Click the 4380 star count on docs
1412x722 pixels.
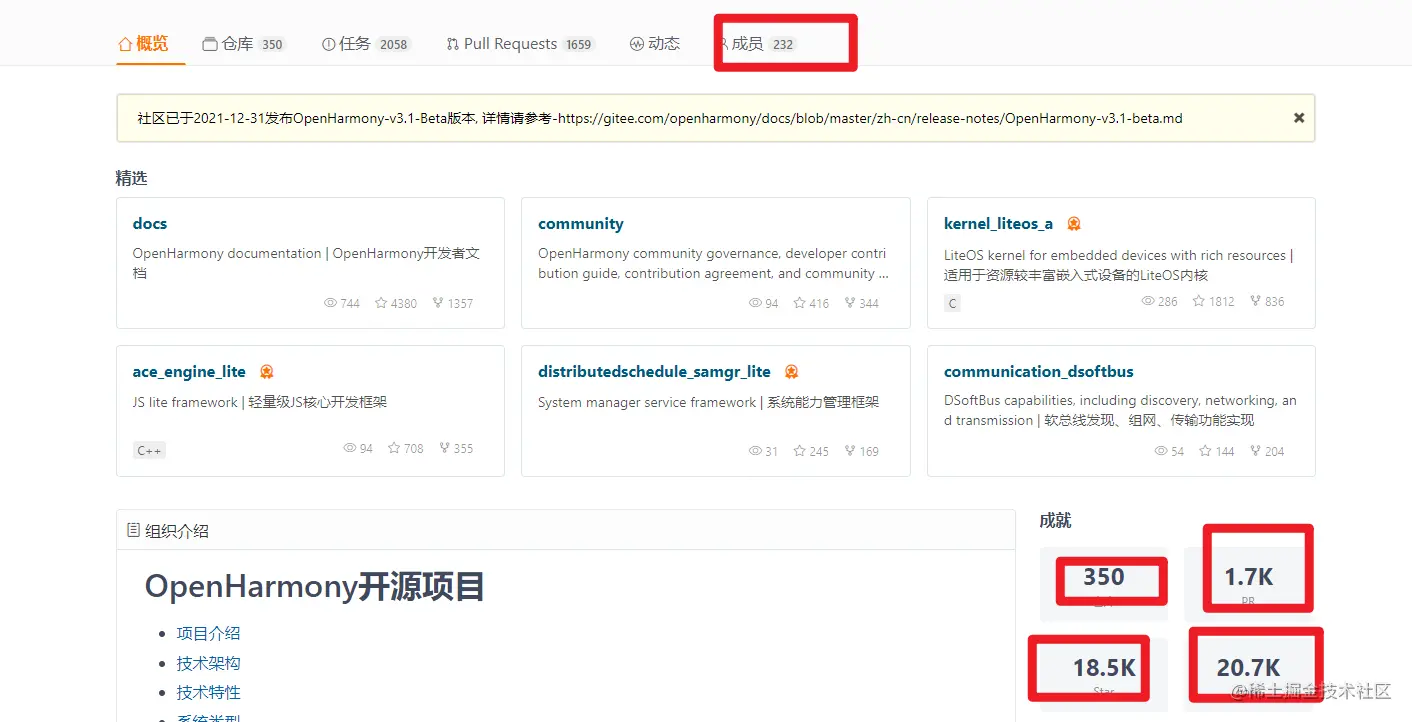[x=404, y=303]
